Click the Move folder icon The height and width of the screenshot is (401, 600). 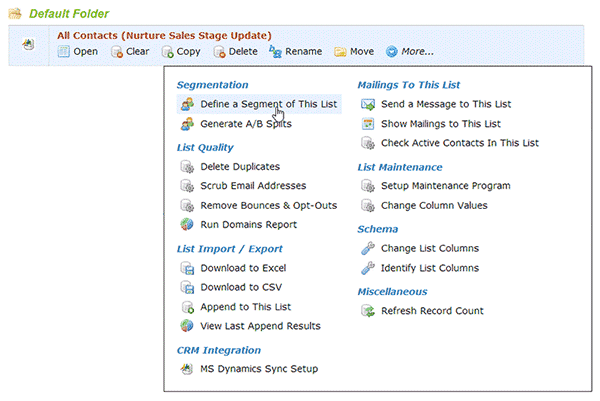340,52
